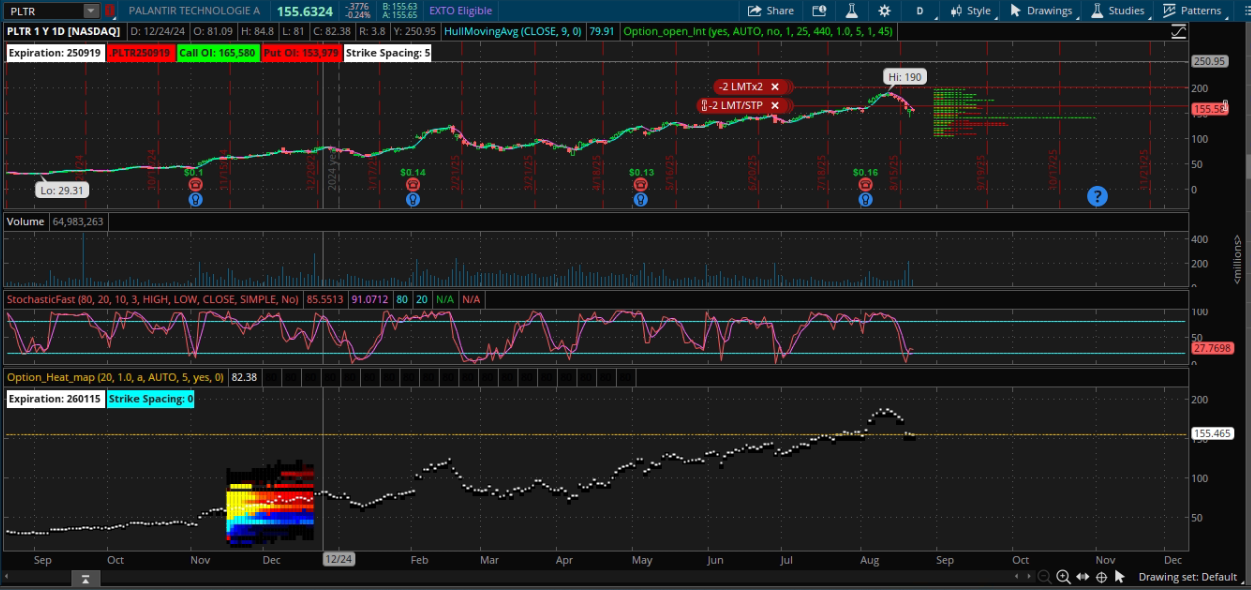Select the StochasticFast study label
Screen dimensions: 1251x590
pyautogui.click(x=154, y=298)
